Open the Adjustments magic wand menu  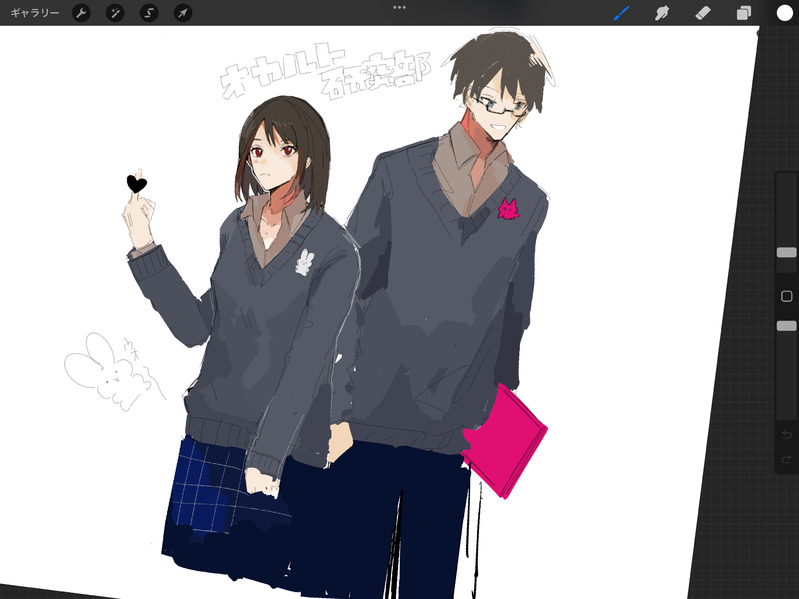(x=115, y=13)
